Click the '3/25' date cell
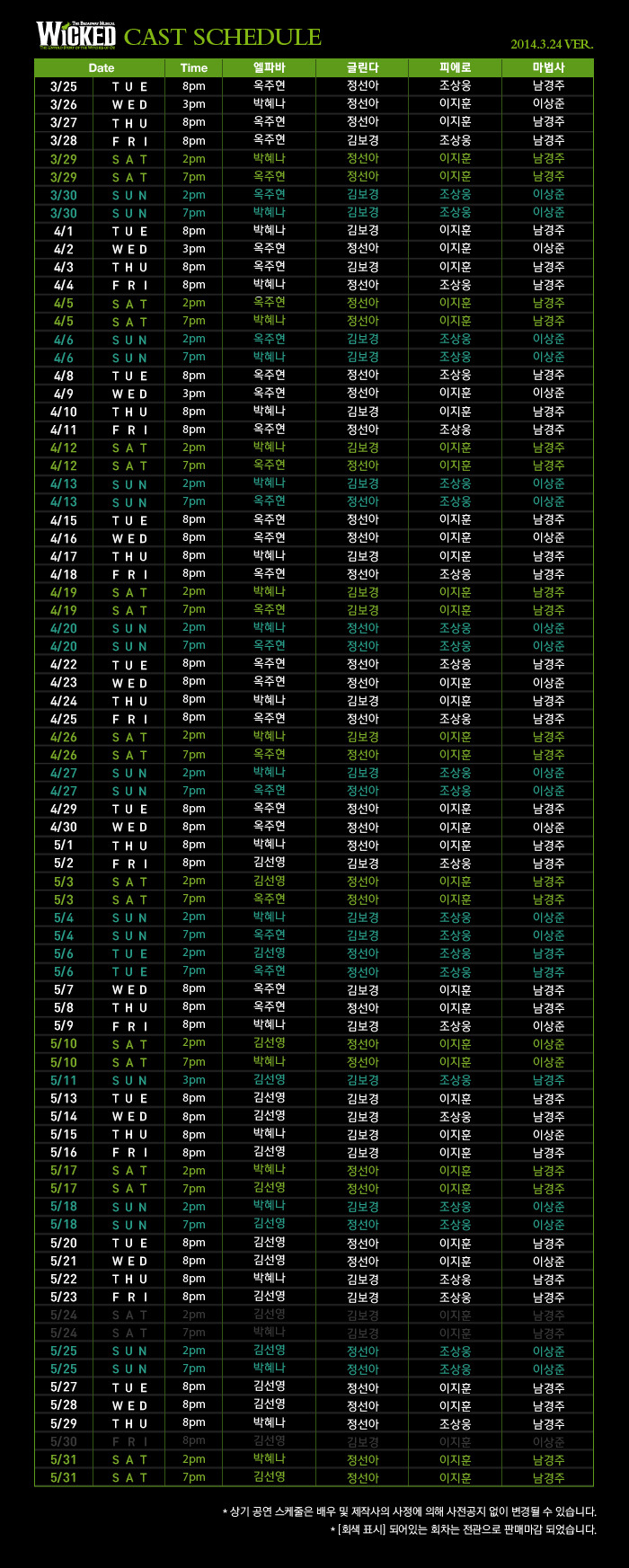The width and height of the screenshot is (629, 1568). tap(64, 86)
